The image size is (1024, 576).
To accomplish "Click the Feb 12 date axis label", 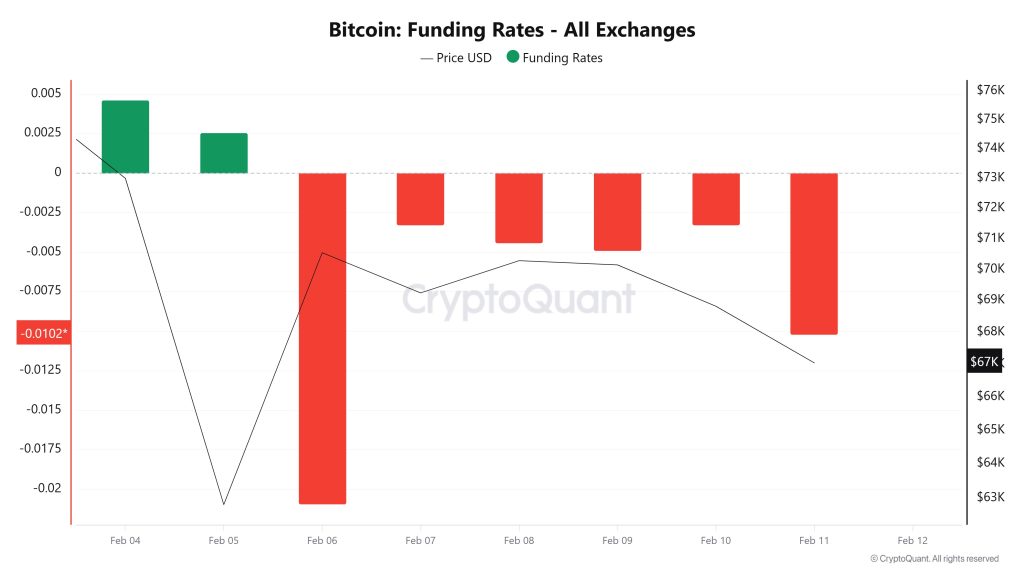I will (912, 540).
